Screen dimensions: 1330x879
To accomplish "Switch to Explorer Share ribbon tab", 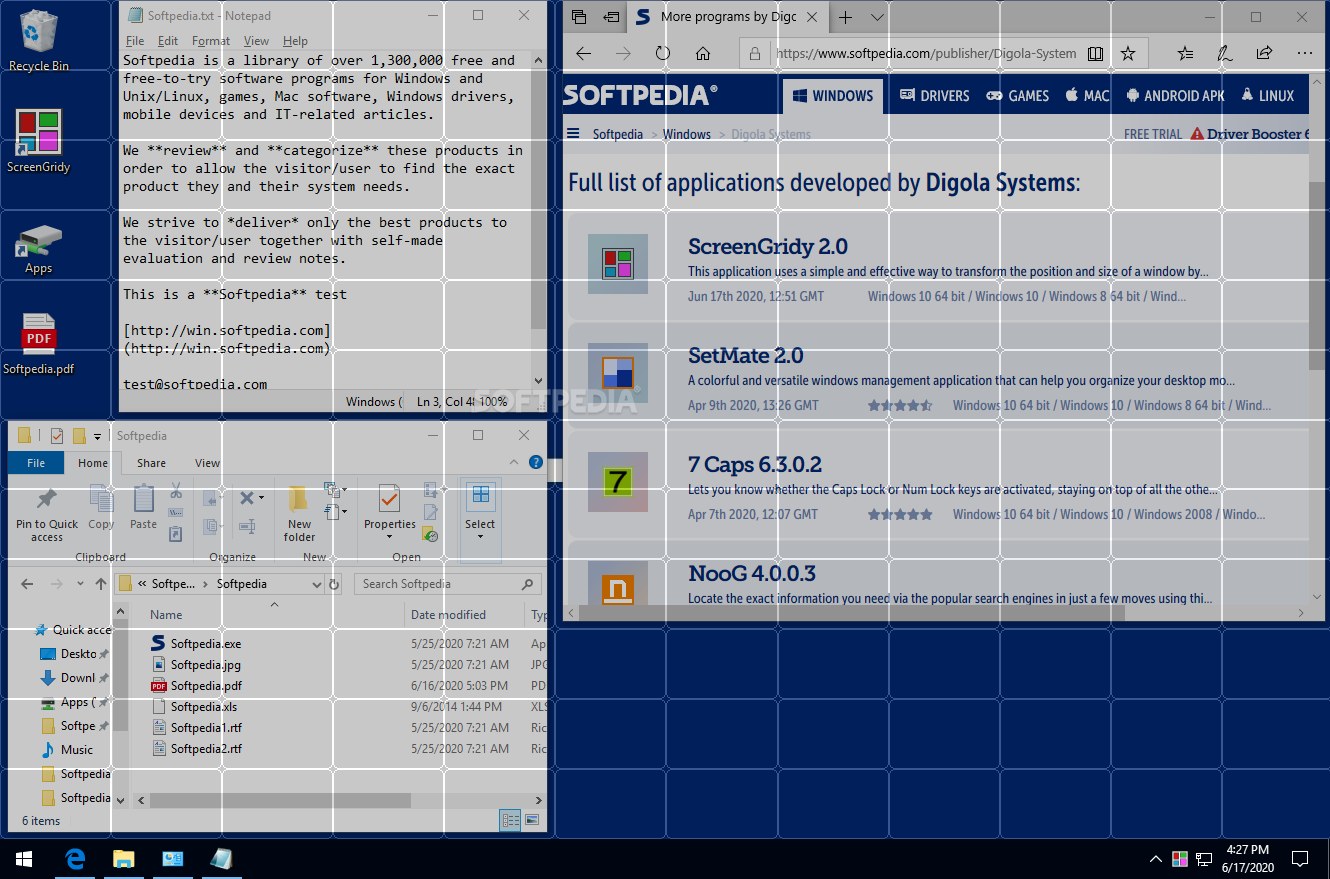I will (152, 463).
